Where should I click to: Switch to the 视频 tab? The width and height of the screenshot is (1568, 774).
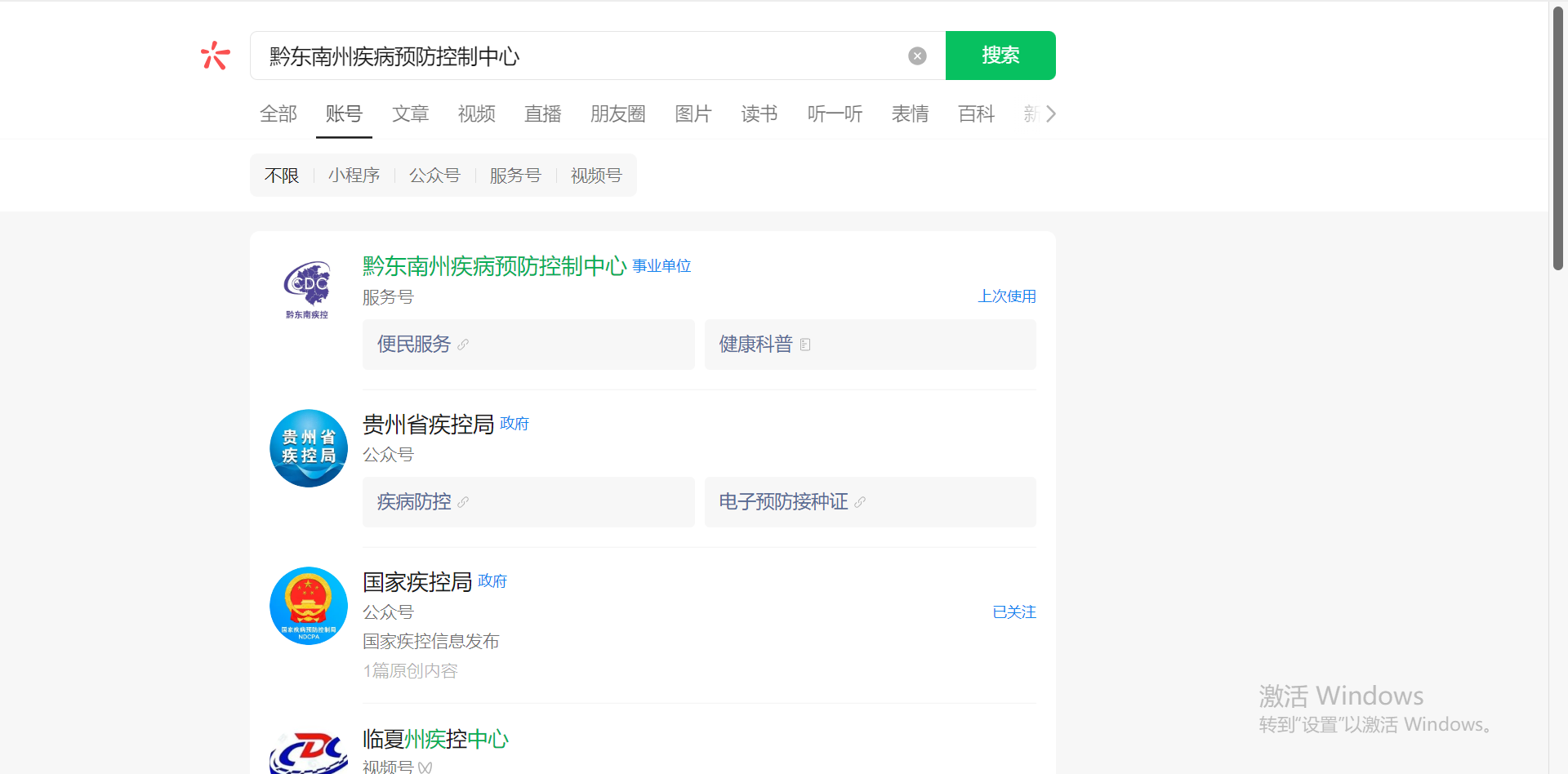(x=477, y=113)
